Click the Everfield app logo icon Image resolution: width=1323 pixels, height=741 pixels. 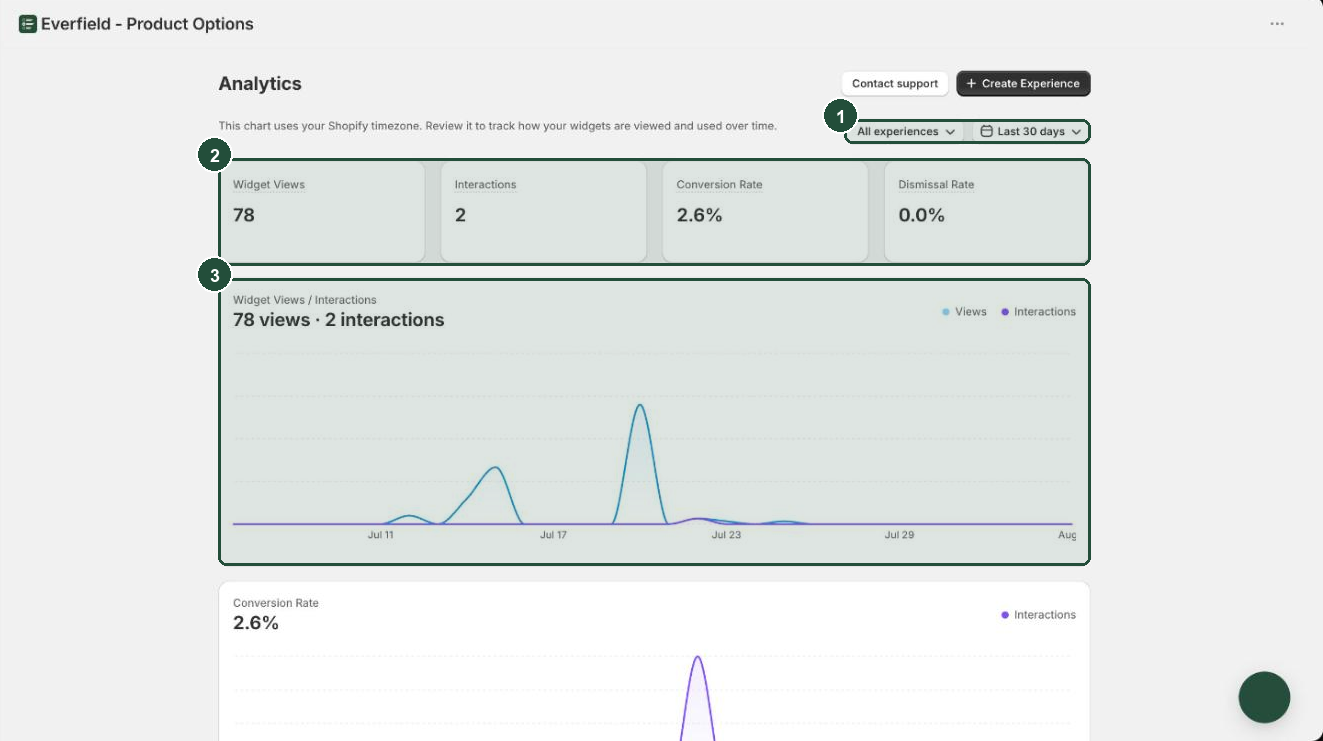point(28,24)
